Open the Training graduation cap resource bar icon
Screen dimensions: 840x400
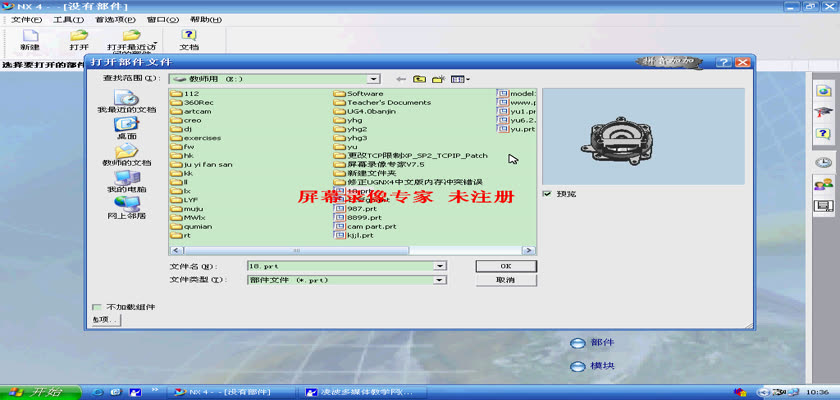[x=823, y=112]
